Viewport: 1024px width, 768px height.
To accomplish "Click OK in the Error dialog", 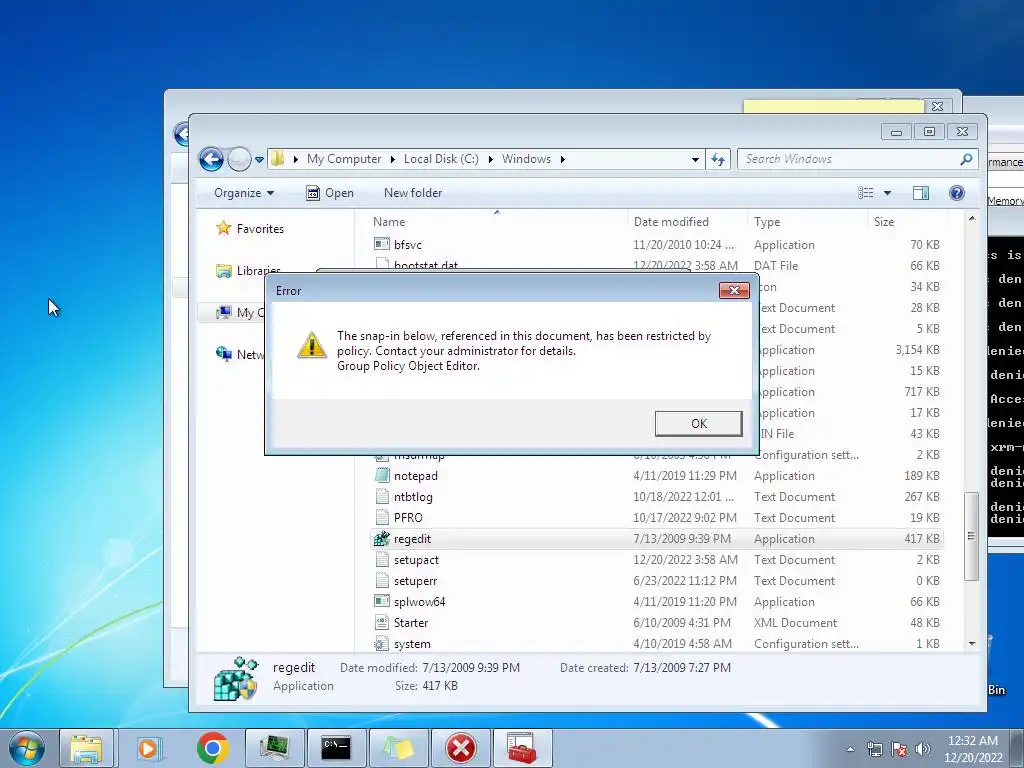I will click(x=698, y=423).
